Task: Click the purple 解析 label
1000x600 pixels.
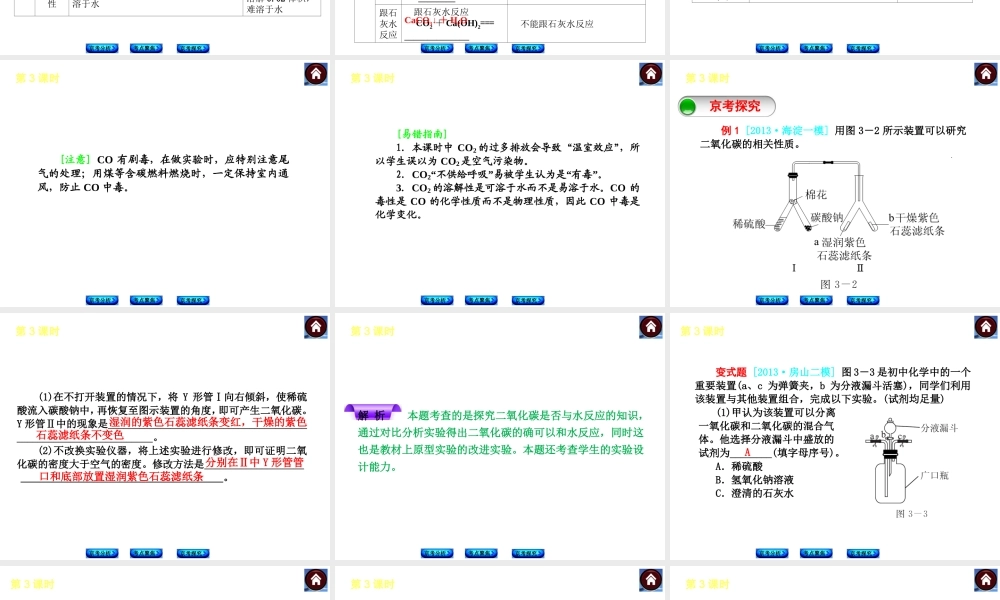Action: click(372, 414)
